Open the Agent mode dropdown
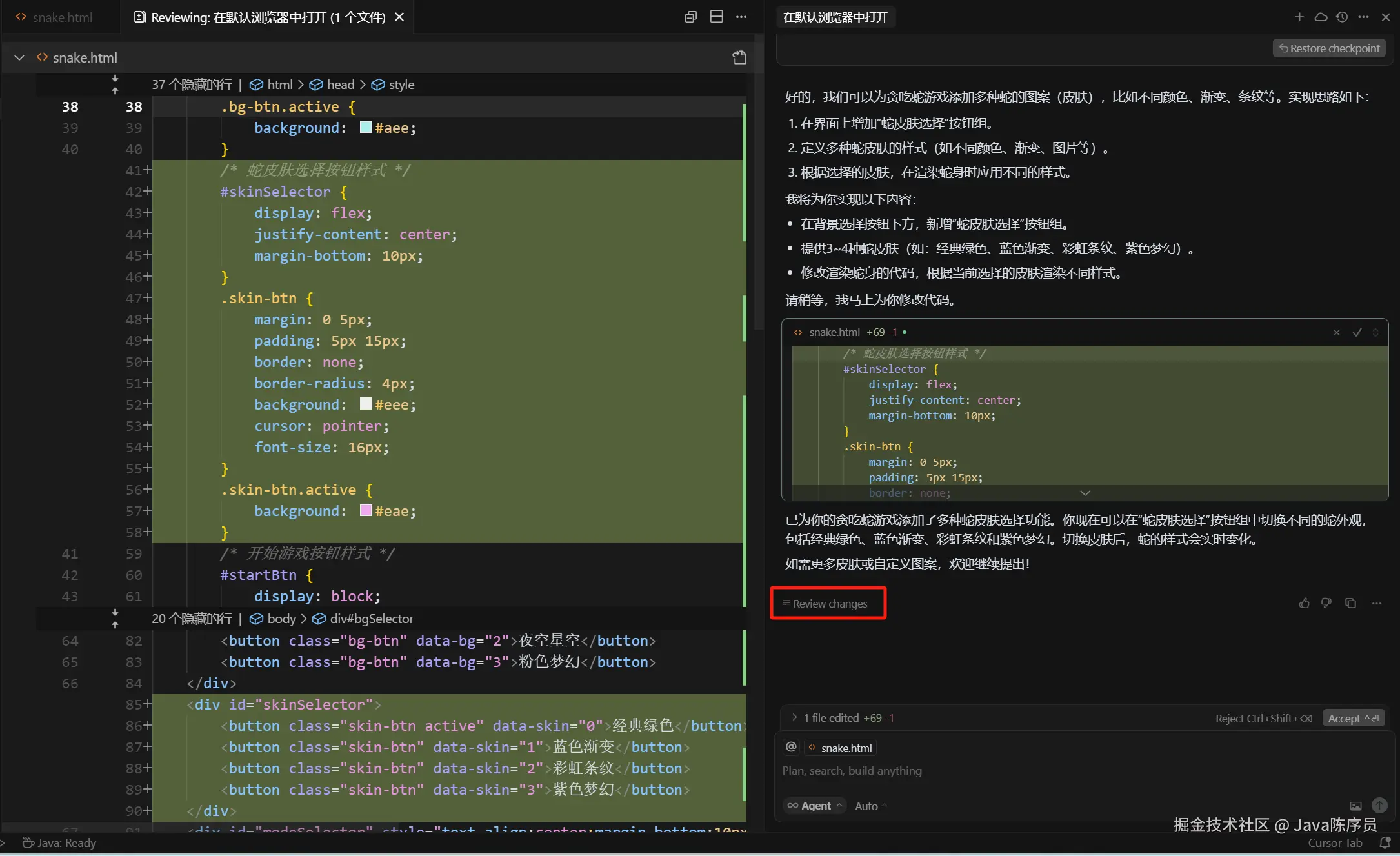 [815, 806]
